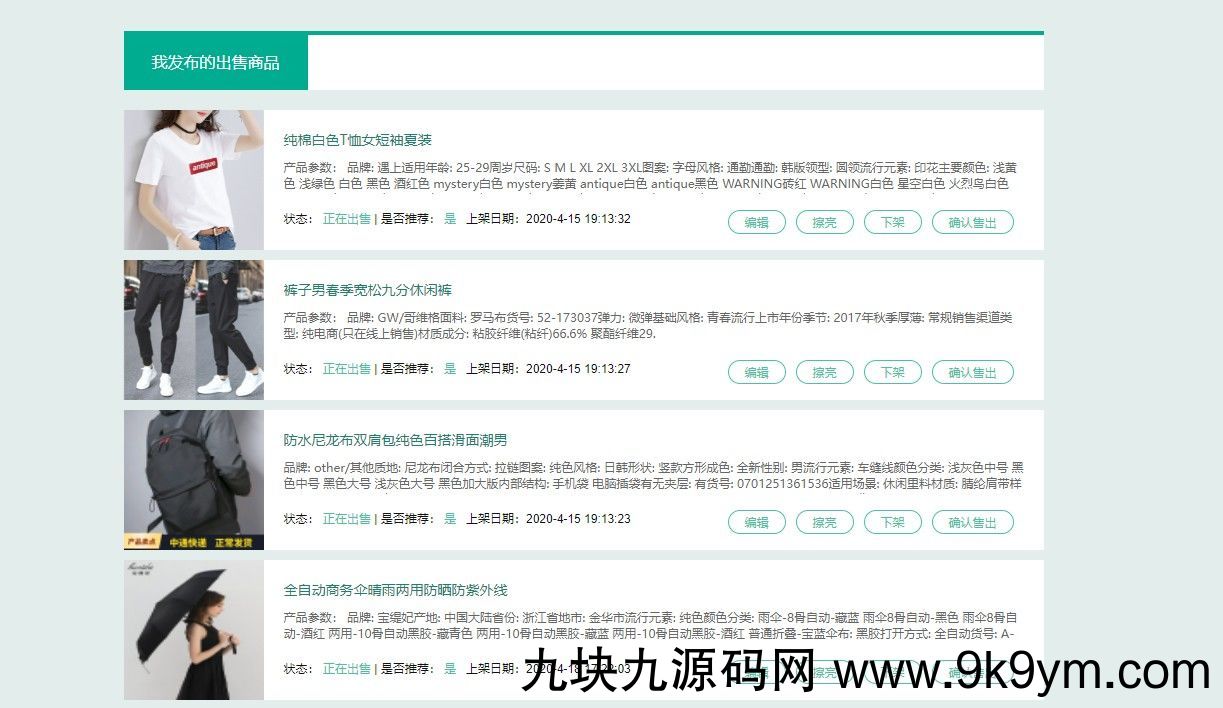The width and height of the screenshot is (1223, 708).
Task: Edit the nylon backpack listing
Action: click(756, 522)
